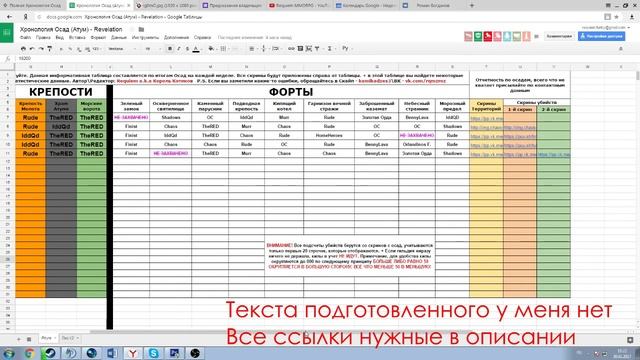Click the Word icon in the taskbar
The image size is (640, 360).
112,353
